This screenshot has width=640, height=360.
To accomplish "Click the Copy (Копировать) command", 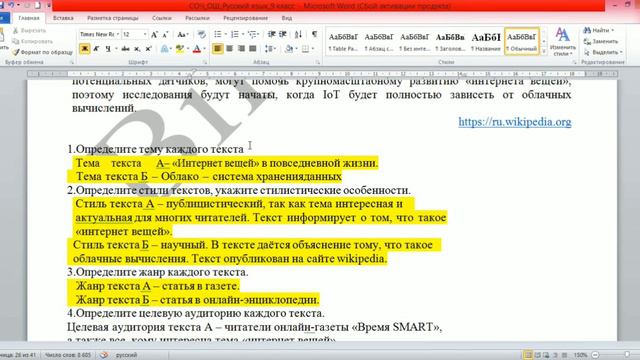I will click(33, 41).
